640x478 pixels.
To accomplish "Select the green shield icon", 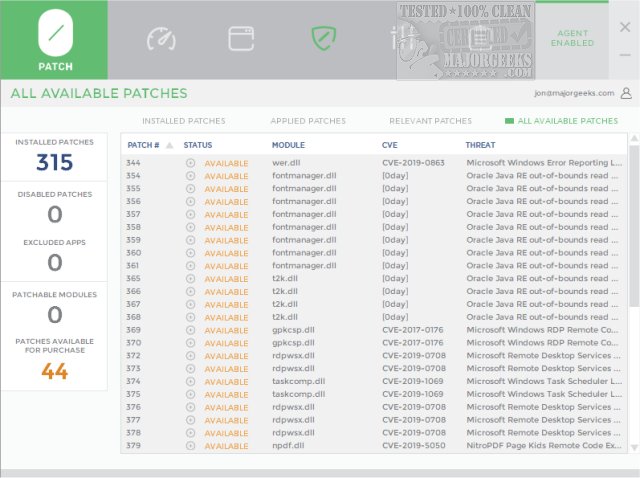I will pyautogui.click(x=322, y=39).
